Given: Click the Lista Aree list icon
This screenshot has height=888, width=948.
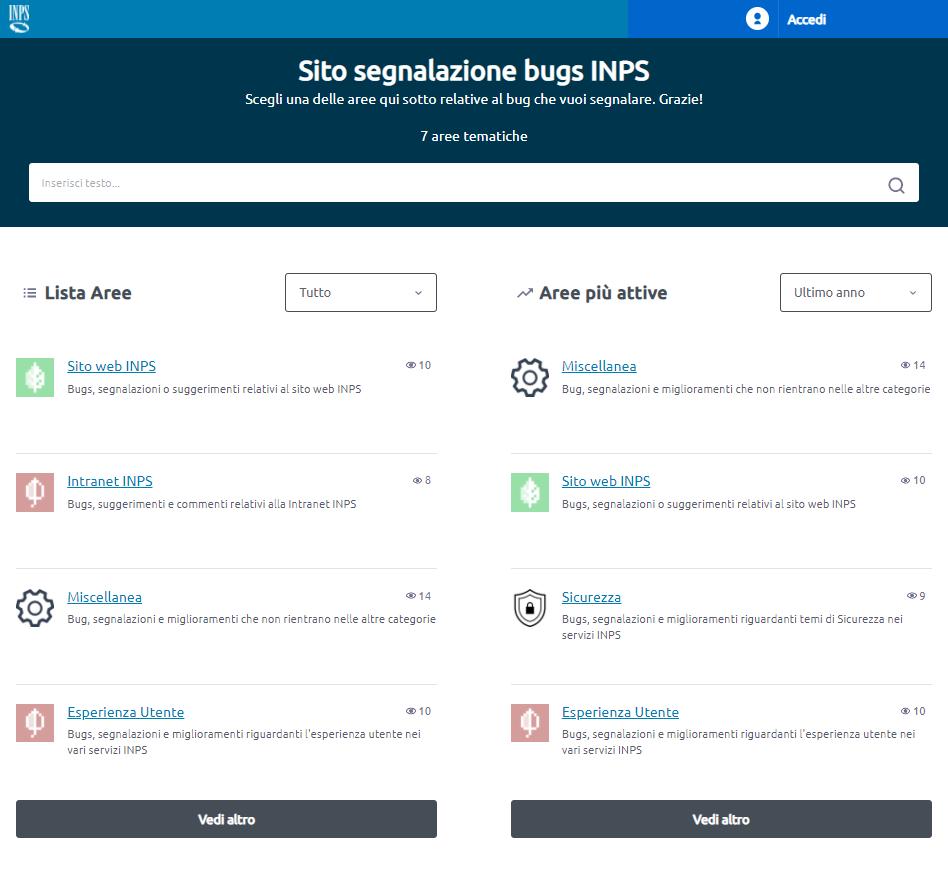Looking at the screenshot, I should pos(30,293).
